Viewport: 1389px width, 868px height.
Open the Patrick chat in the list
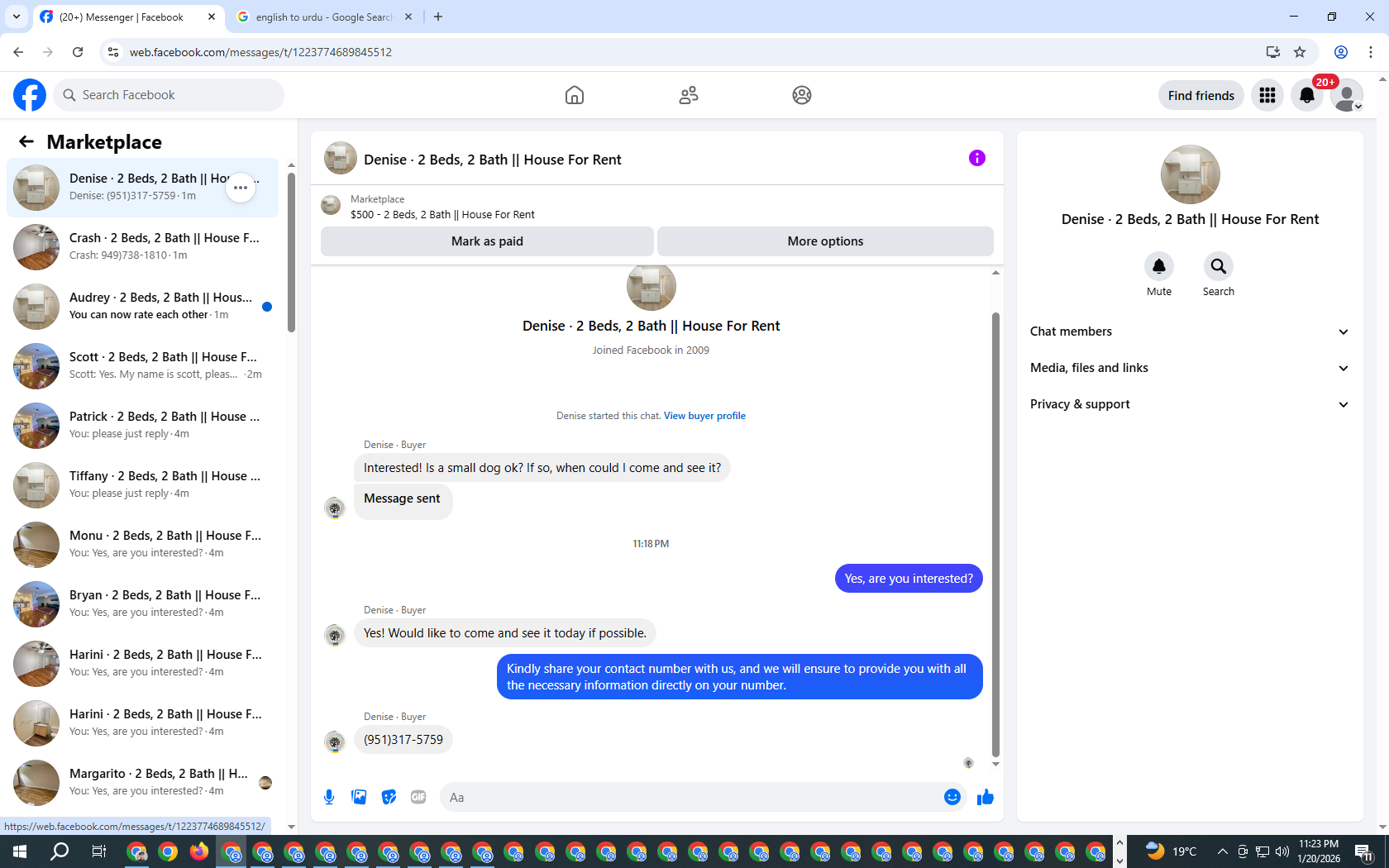(x=142, y=426)
